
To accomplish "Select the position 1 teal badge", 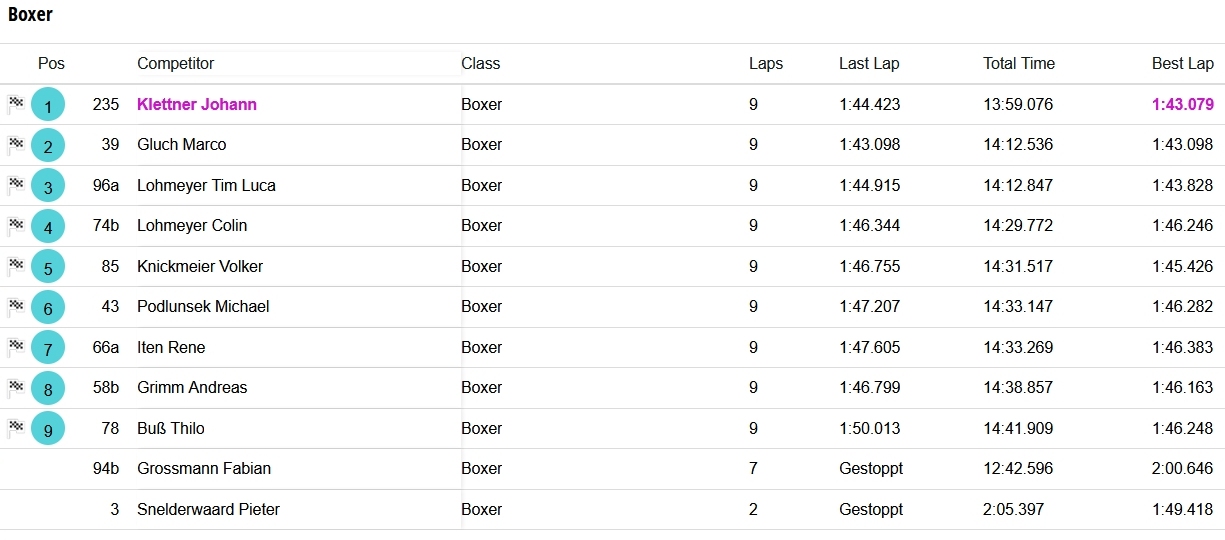I will [48, 105].
